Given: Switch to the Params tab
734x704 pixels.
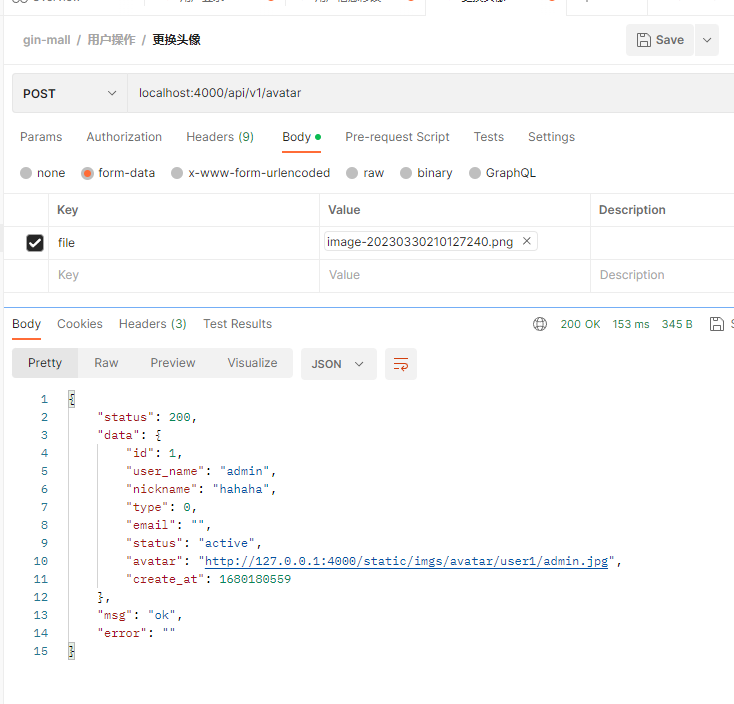Looking at the screenshot, I should (x=41, y=137).
